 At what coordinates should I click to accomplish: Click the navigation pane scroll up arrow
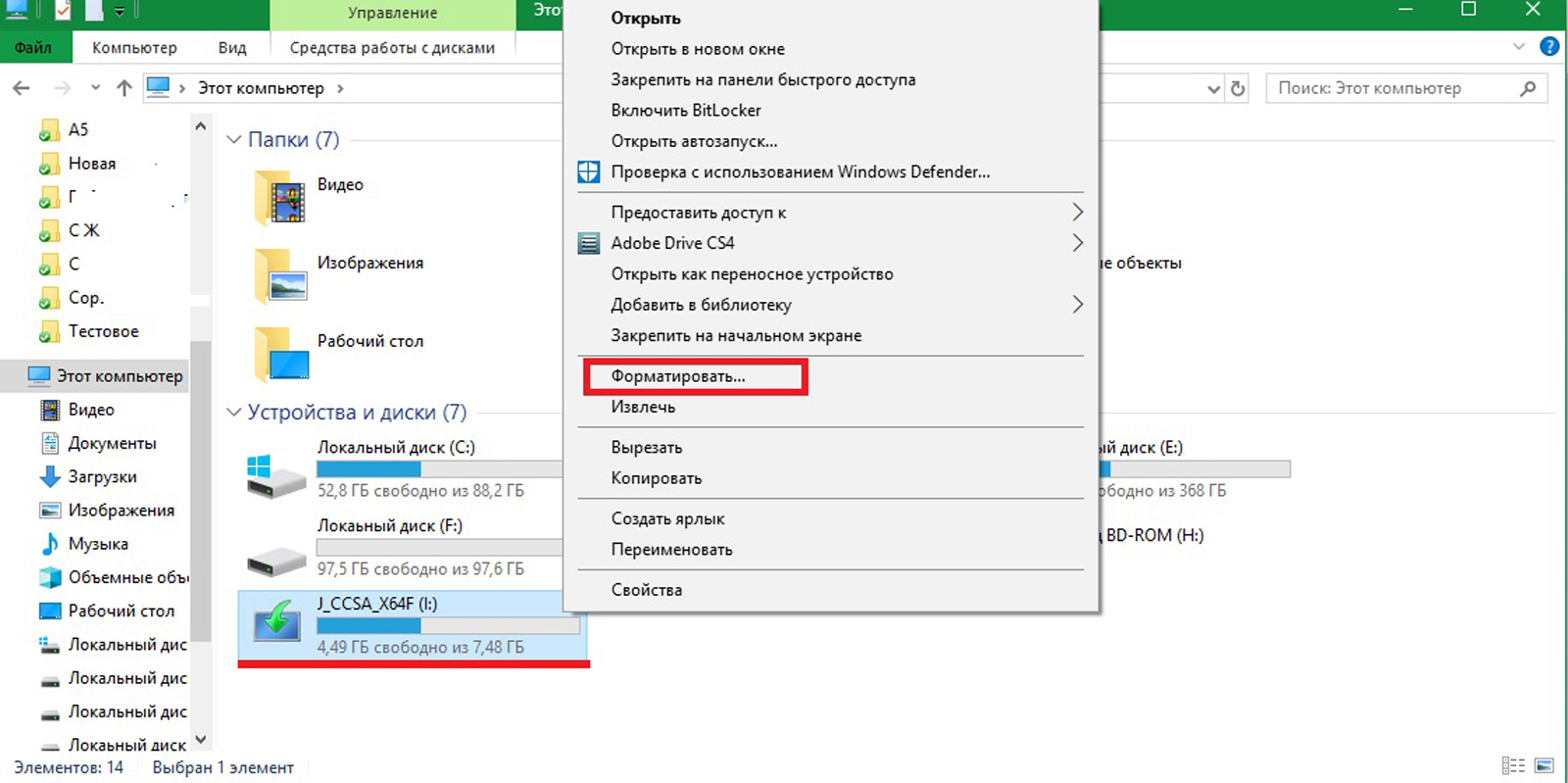[201, 126]
